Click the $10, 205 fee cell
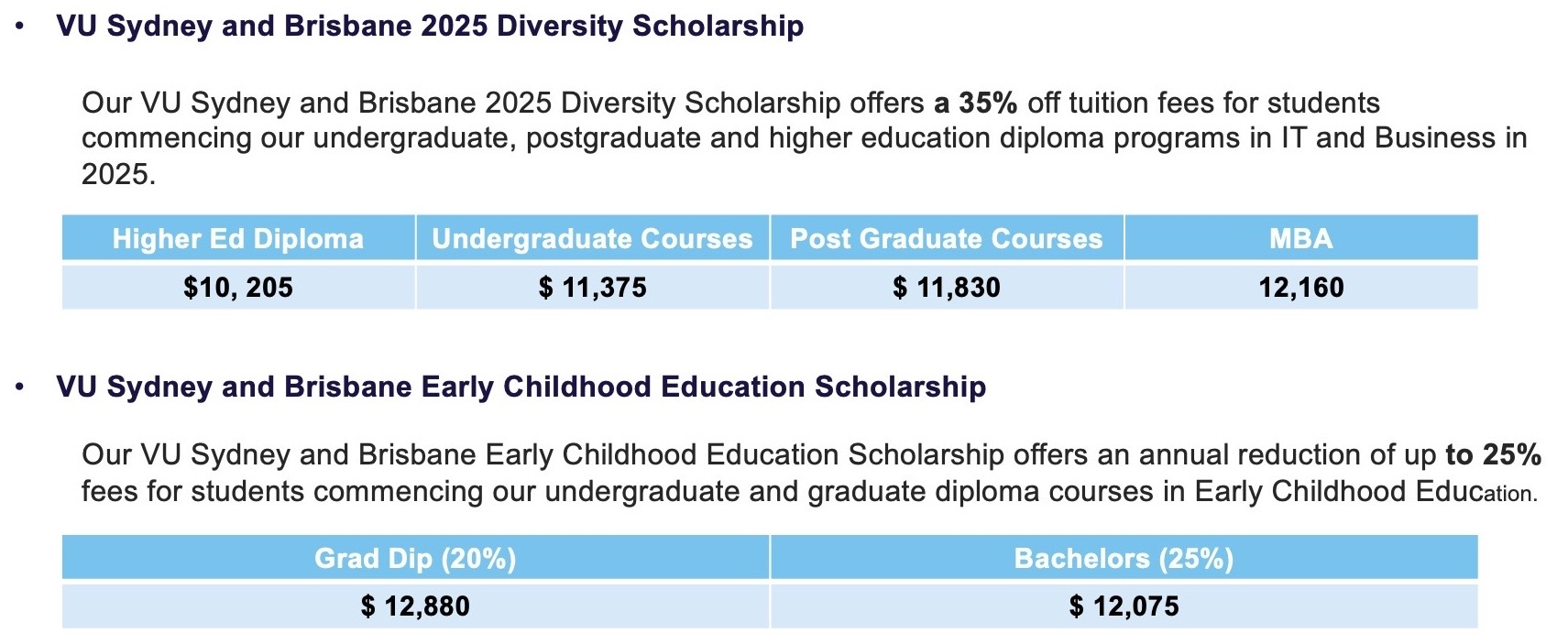This screenshot has width=1568, height=644. (x=238, y=288)
